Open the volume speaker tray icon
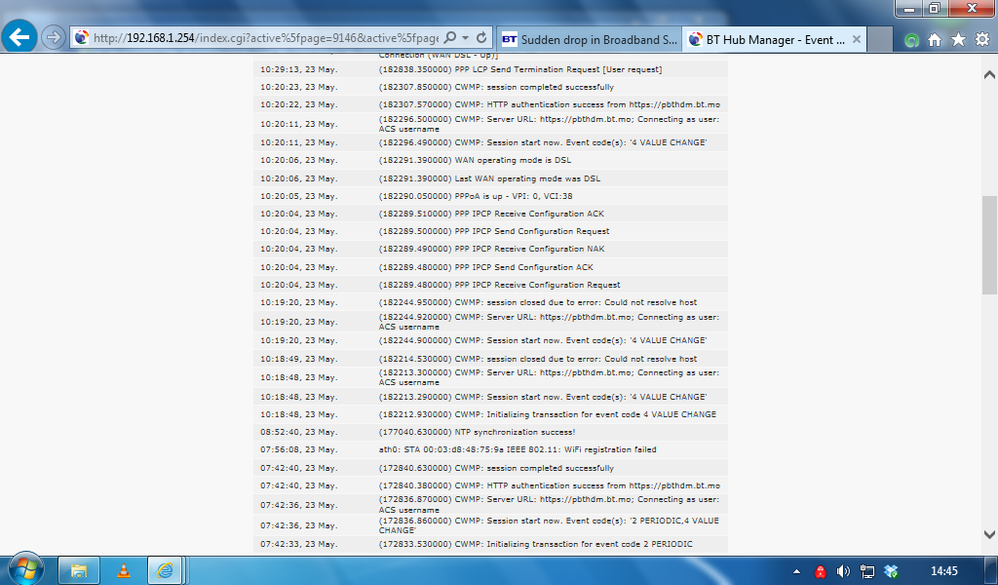The height and width of the screenshot is (585, 998). (x=843, y=571)
